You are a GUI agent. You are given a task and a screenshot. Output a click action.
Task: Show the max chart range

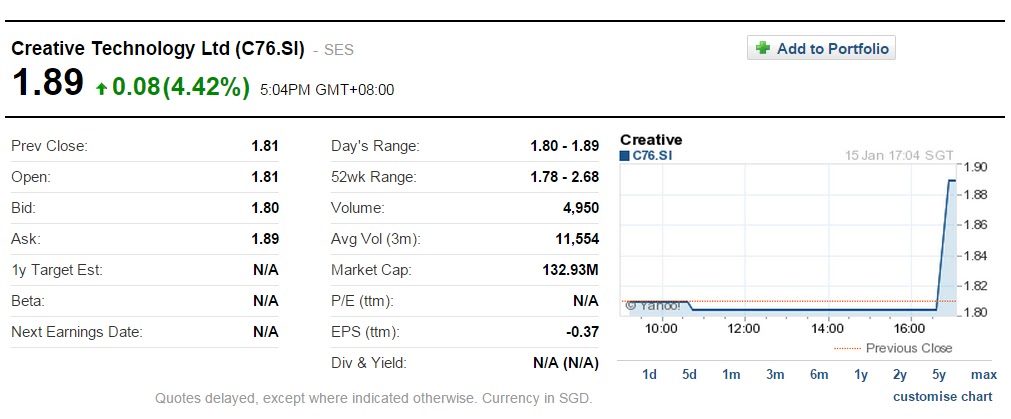(983, 374)
